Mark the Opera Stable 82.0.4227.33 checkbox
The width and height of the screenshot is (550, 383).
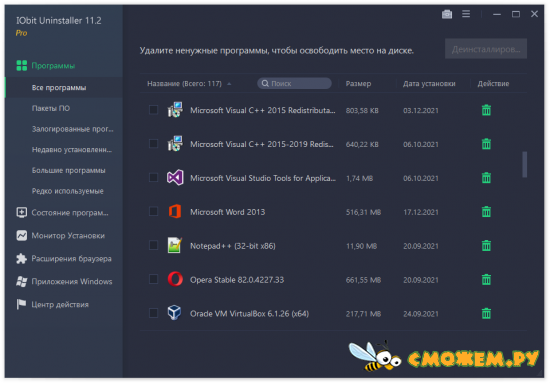[x=153, y=279]
